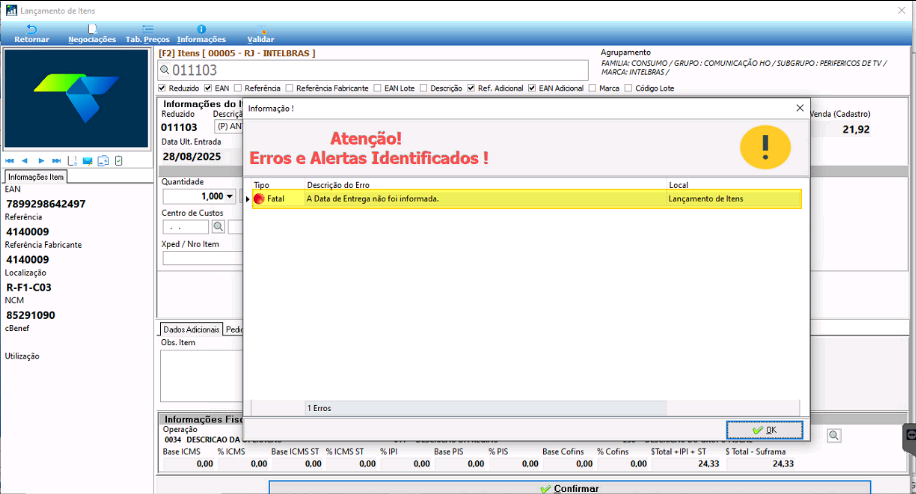Open Tab. Preços in the toolbar
Image resolution: width=916 pixels, height=494 pixels.
pos(147,34)
